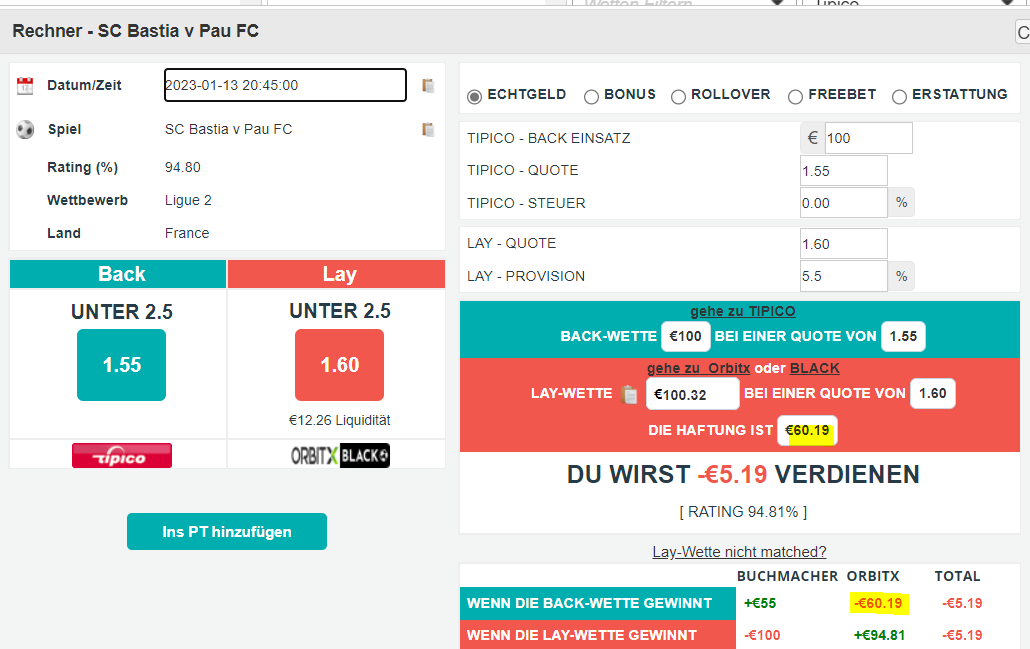Screen dimensions: 1030x649
Task: Open the Tipico bookmaker logo
Action: pyautogui.click(x=122, y=456)
